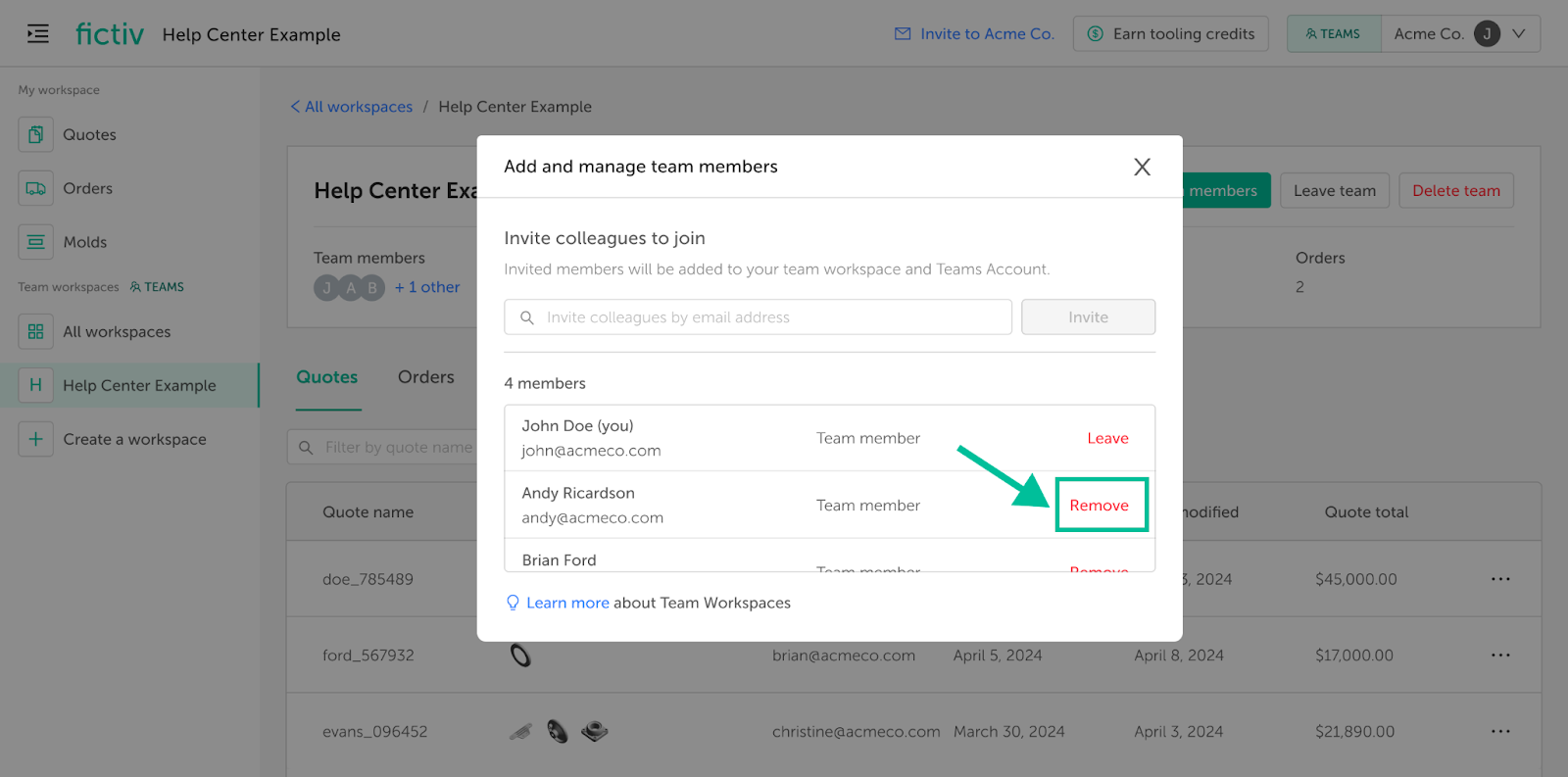Select the Help Center Example H icon
This screenshot has width=1568, height=777.
(x=35, y=385)
